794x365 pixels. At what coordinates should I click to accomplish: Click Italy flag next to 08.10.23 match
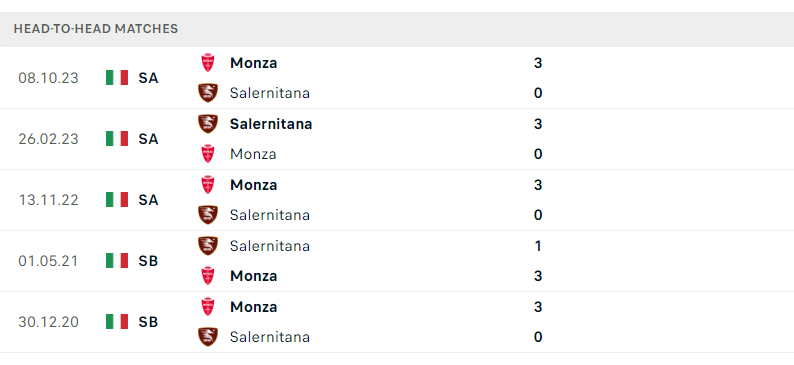[x=117, y=78]
